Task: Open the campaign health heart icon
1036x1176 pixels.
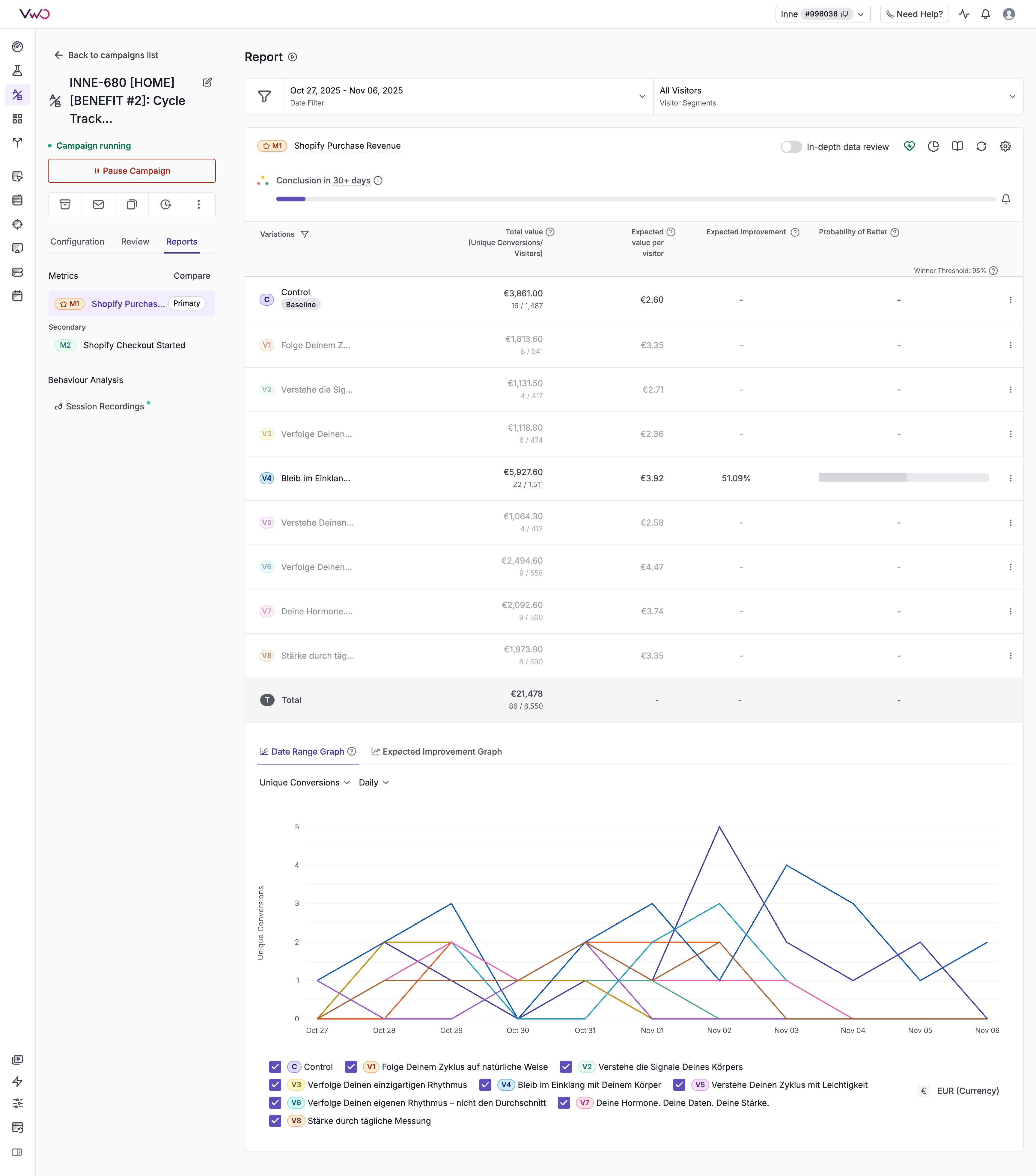Action: click(909, 146)
